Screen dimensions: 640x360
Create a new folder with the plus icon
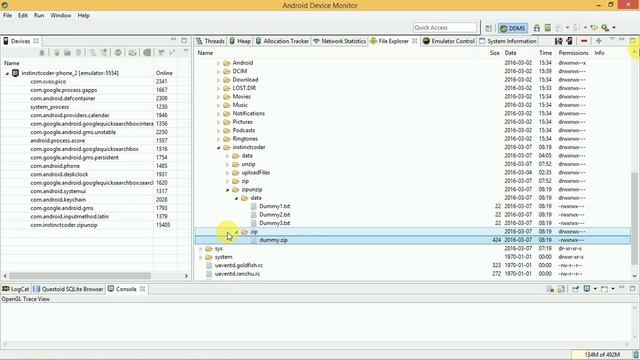[x=598, y=41]
